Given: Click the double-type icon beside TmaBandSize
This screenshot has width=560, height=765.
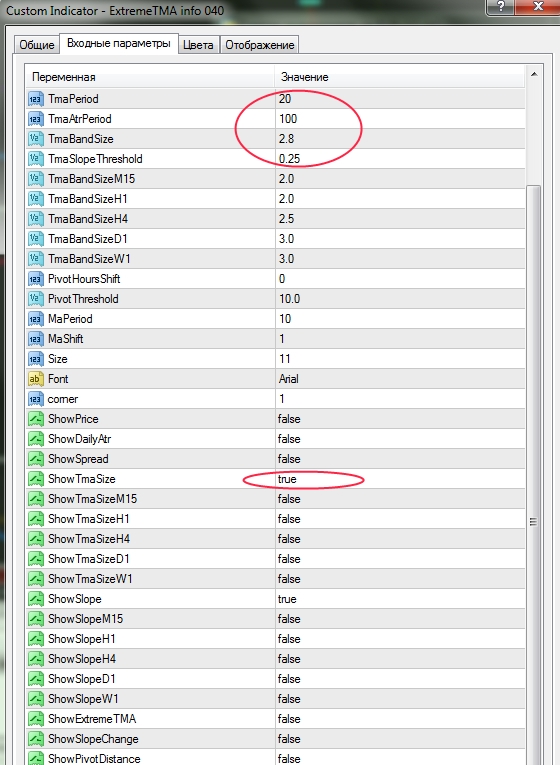Looking at the screenshot, I should tap(36, 139).
